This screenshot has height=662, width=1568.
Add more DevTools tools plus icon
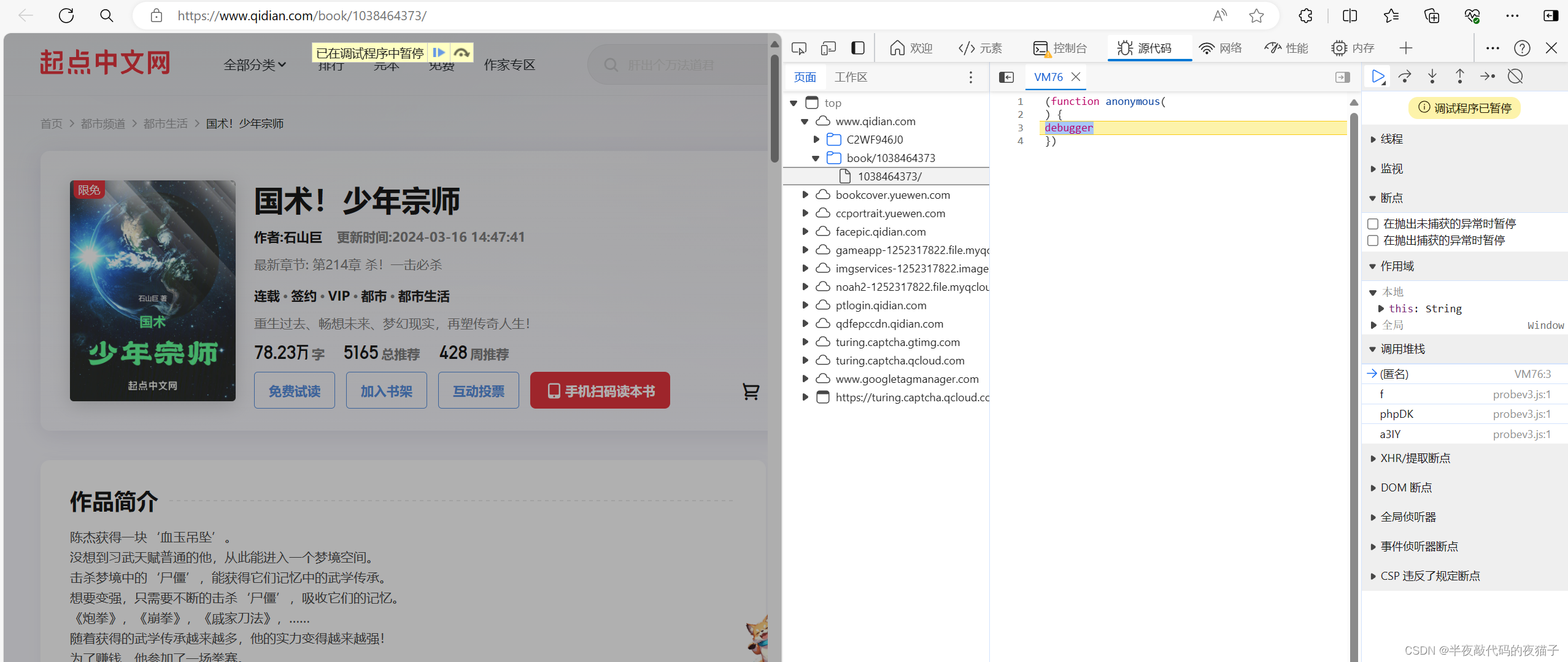coord(1406,48)
